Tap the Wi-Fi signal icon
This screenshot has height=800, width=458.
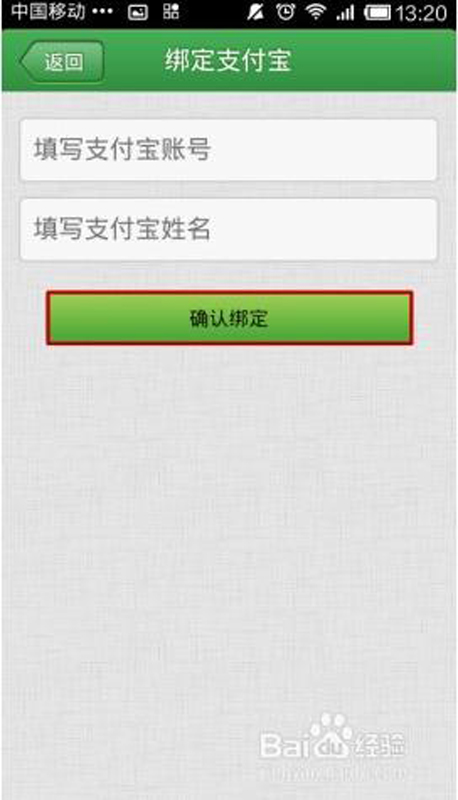coord(316,12)
